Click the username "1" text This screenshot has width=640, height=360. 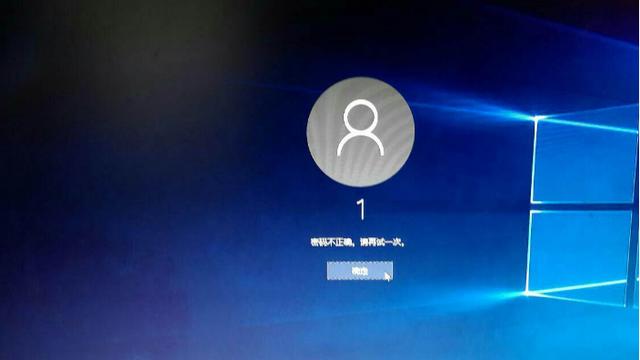(x=361, y=210)
